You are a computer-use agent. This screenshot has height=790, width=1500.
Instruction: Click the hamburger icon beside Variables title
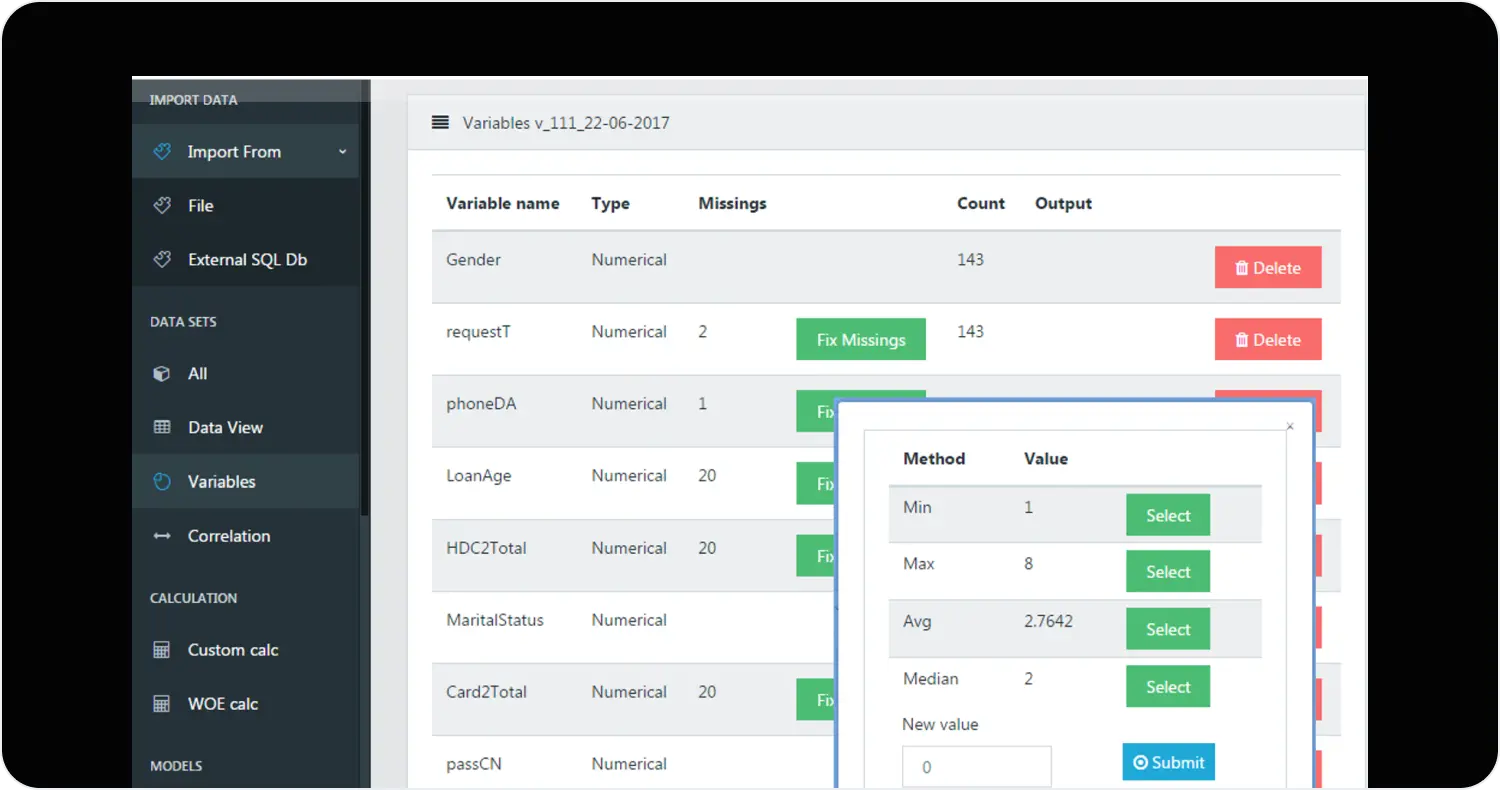[x=440, y=123]
